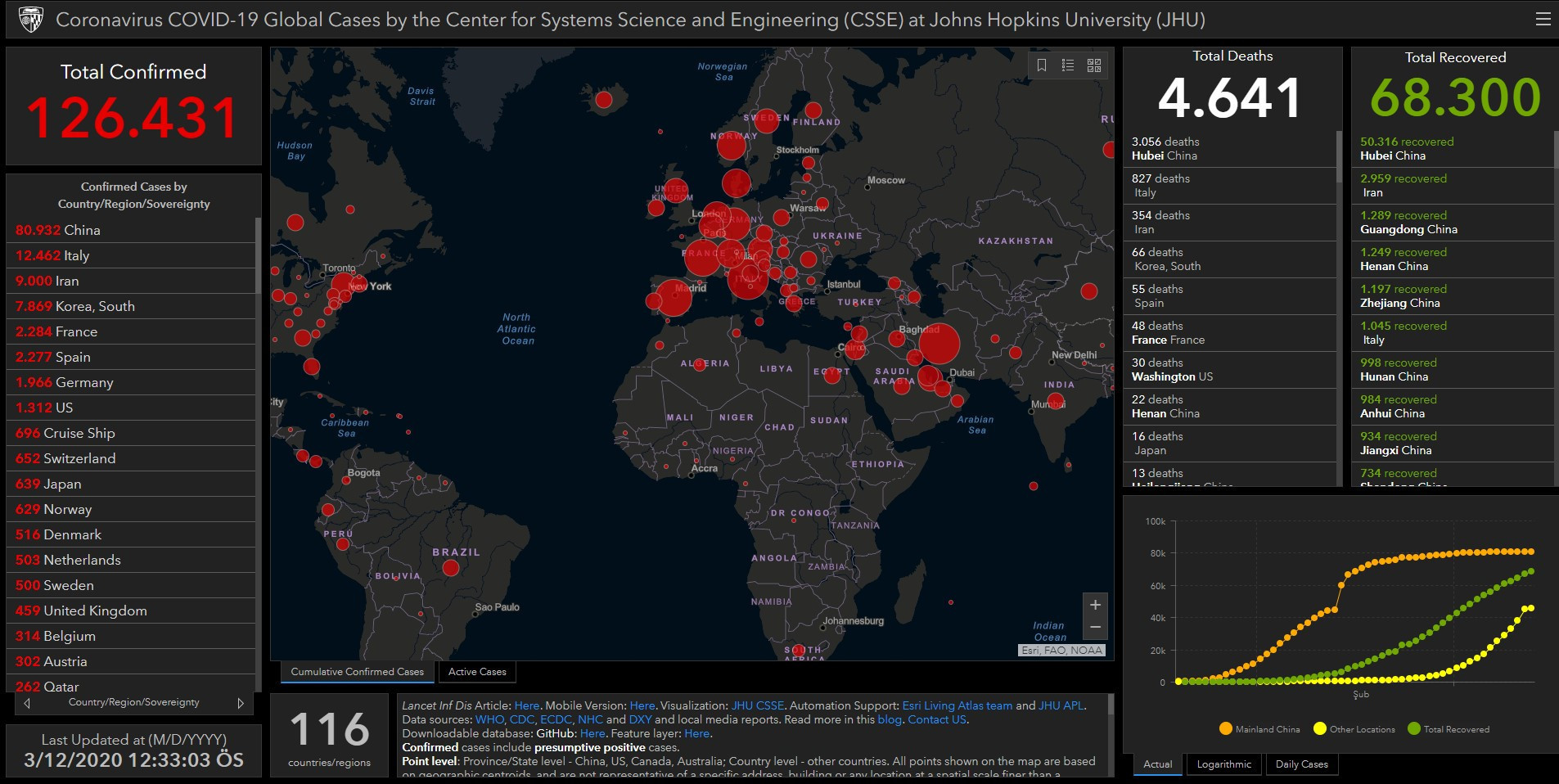Screen dimensions: 1559x784
Task: Open the basemap gallery grid icon
Action: [x=1094, y=65]
